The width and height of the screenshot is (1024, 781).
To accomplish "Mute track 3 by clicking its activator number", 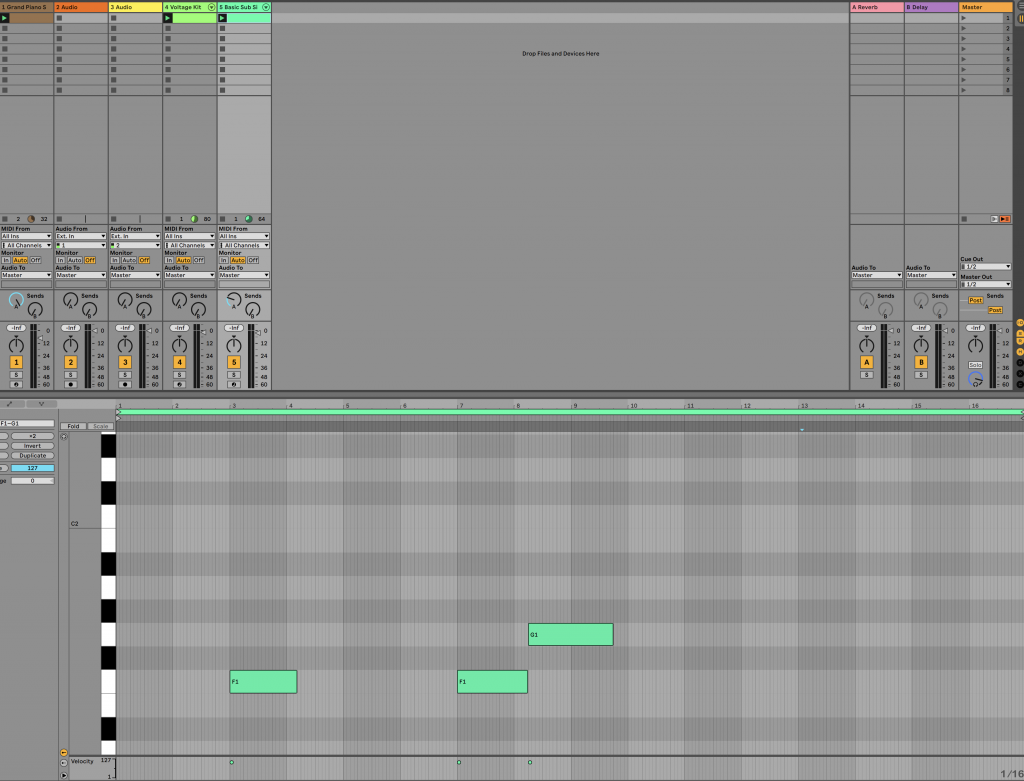I will (125, 361).
